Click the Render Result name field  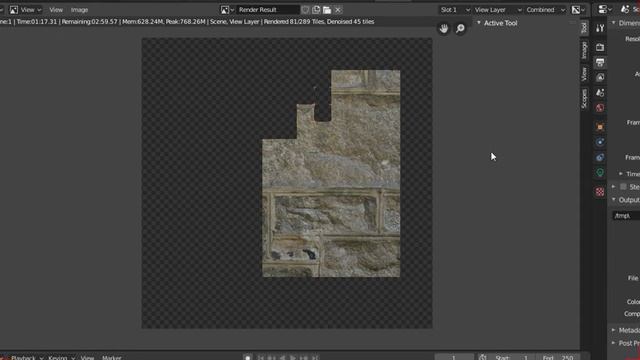tap(267, 9)
